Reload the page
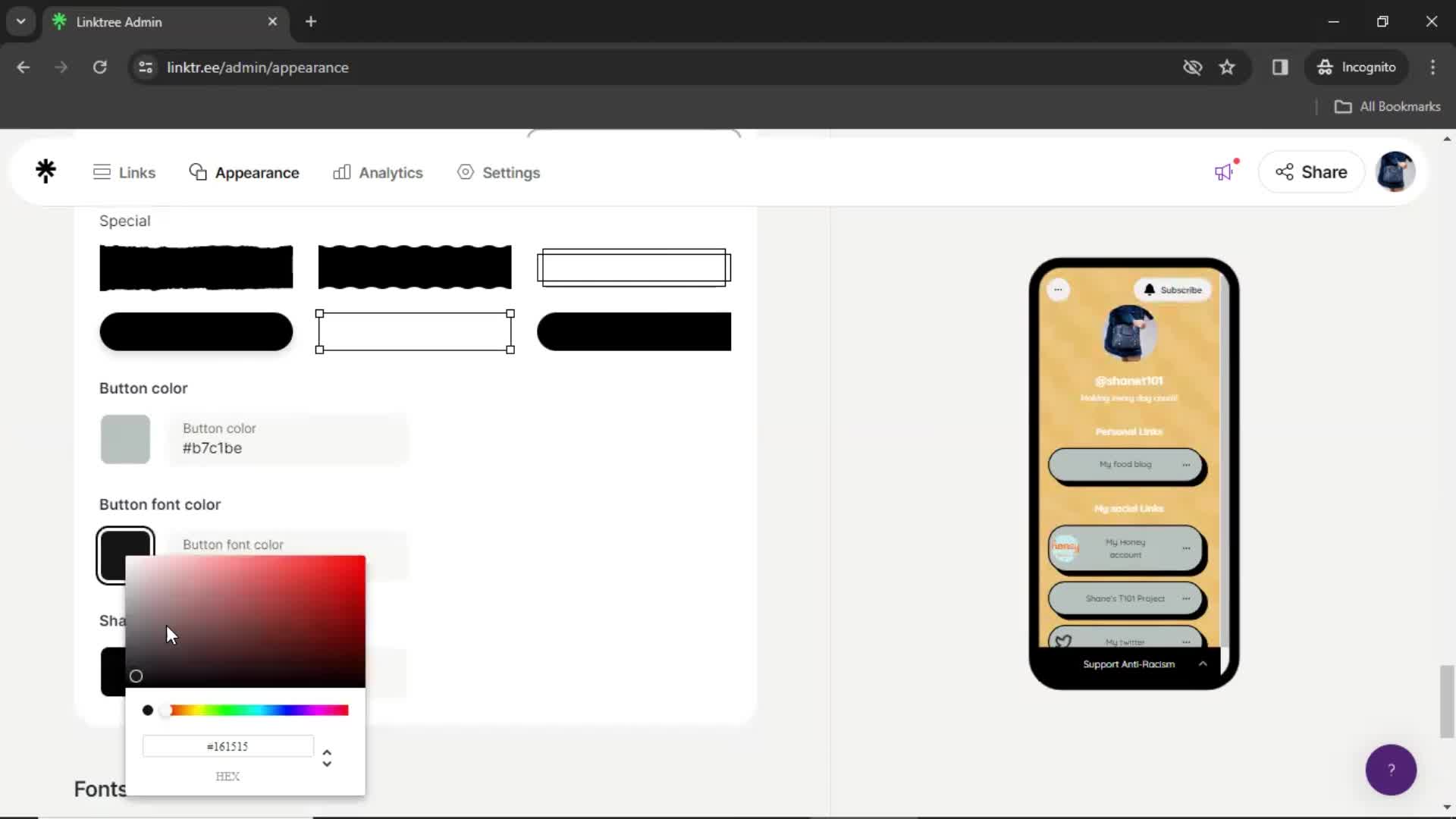Screen dimensions: 1456x819 pos(99,67)
